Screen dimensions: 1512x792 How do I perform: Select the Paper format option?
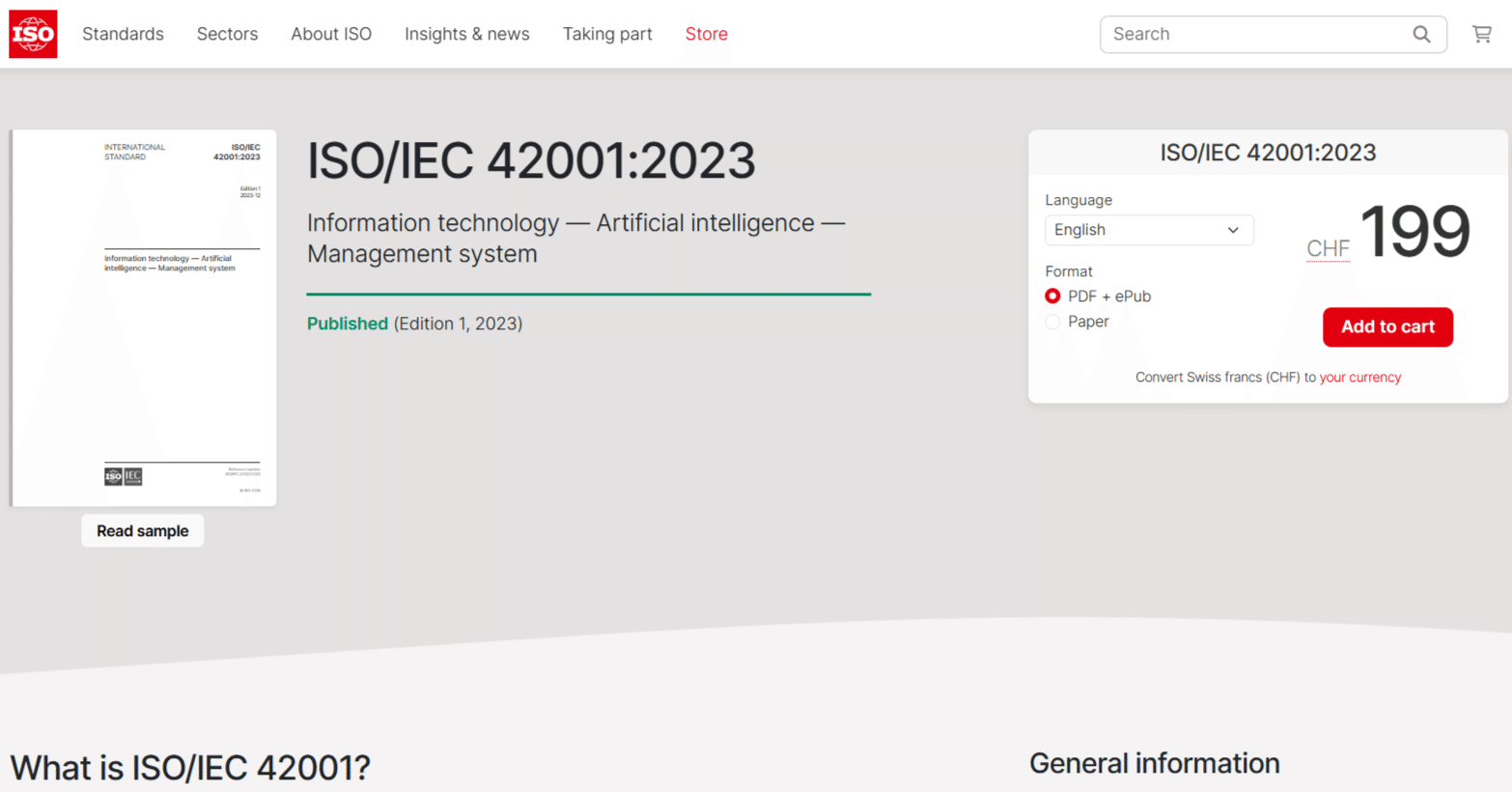[1052, 322]
